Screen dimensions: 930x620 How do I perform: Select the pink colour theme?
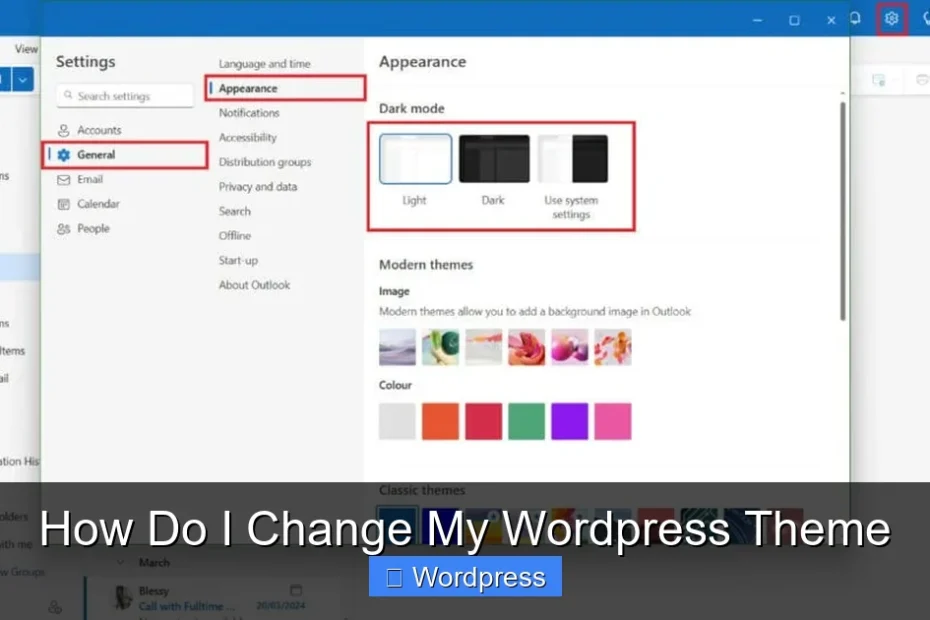click(x=613, y=421)
